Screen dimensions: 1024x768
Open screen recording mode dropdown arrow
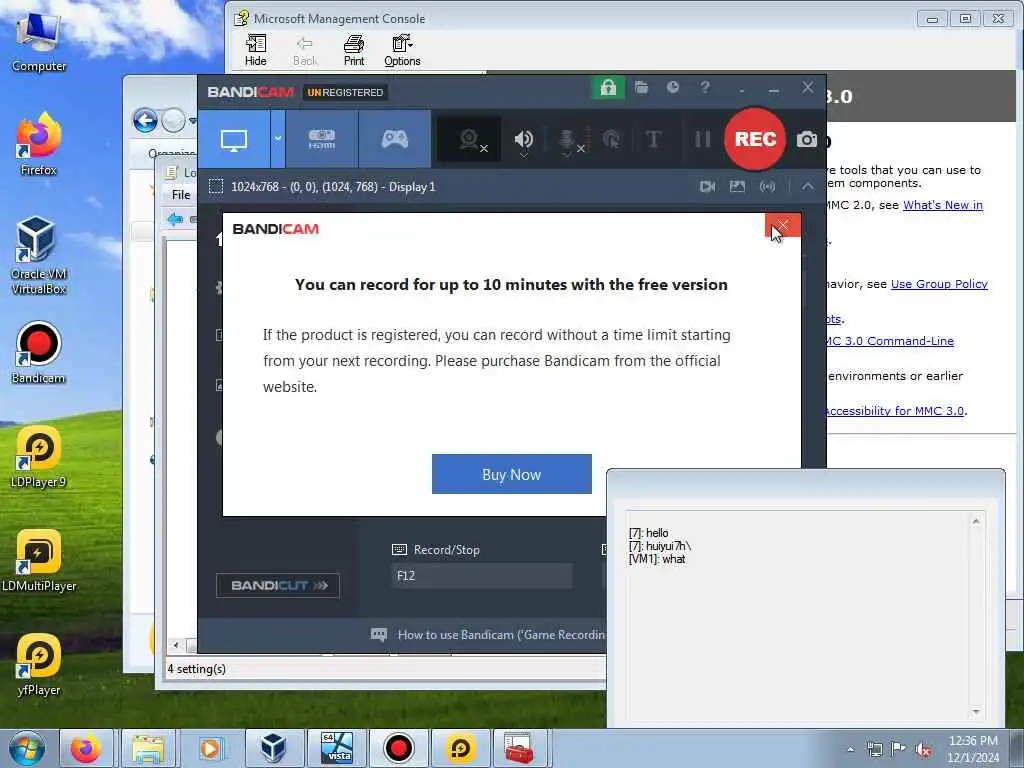point(278,139)
